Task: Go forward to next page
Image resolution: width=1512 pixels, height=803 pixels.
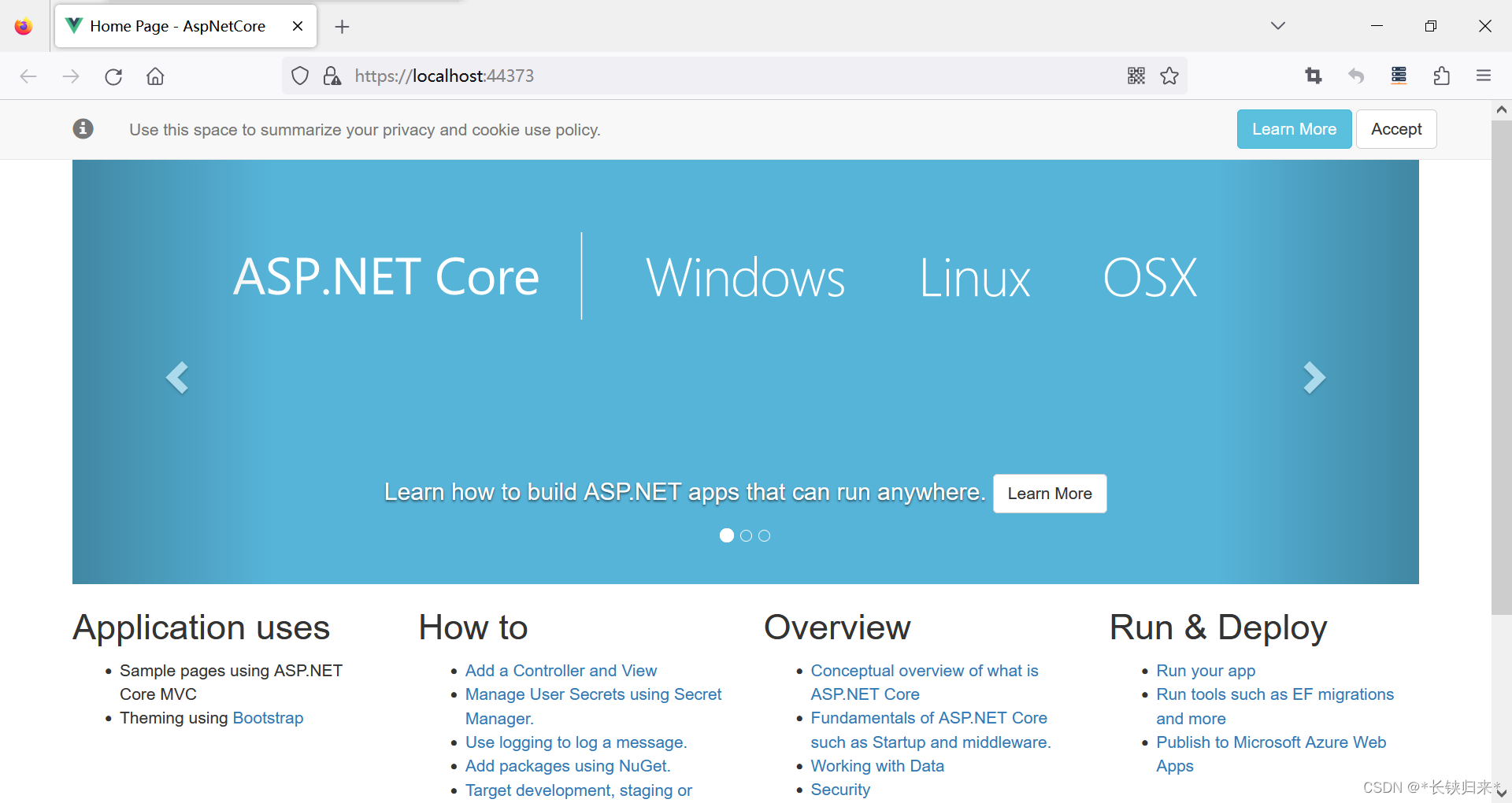Action: point(71,76)
